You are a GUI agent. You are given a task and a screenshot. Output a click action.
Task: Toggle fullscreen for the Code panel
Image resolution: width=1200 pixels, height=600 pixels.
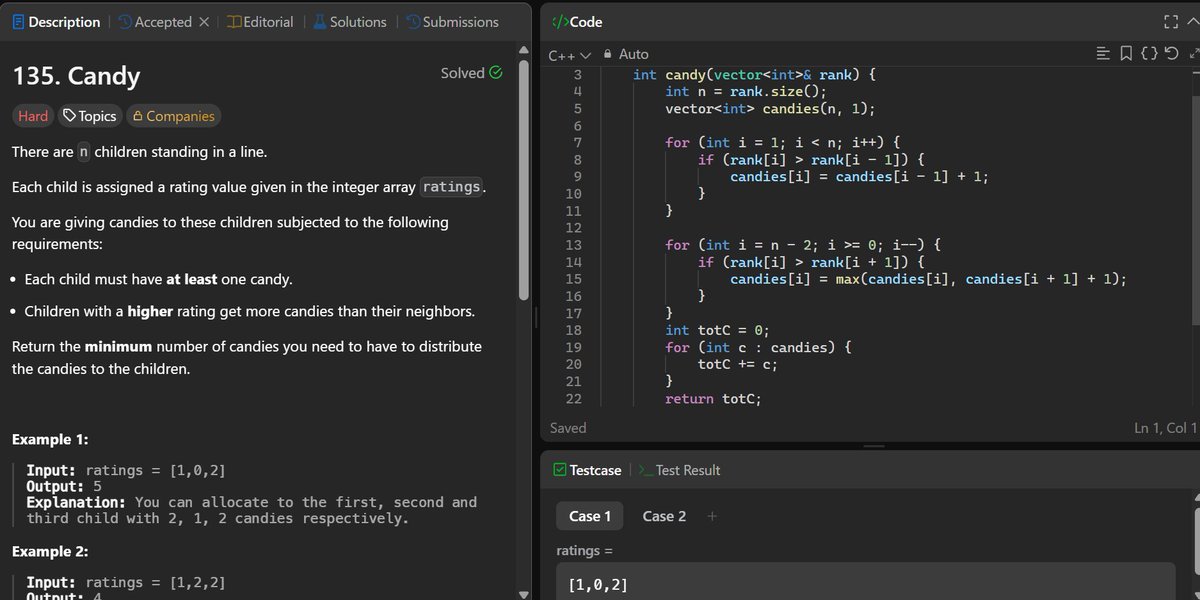click(x=1171, y=22)
